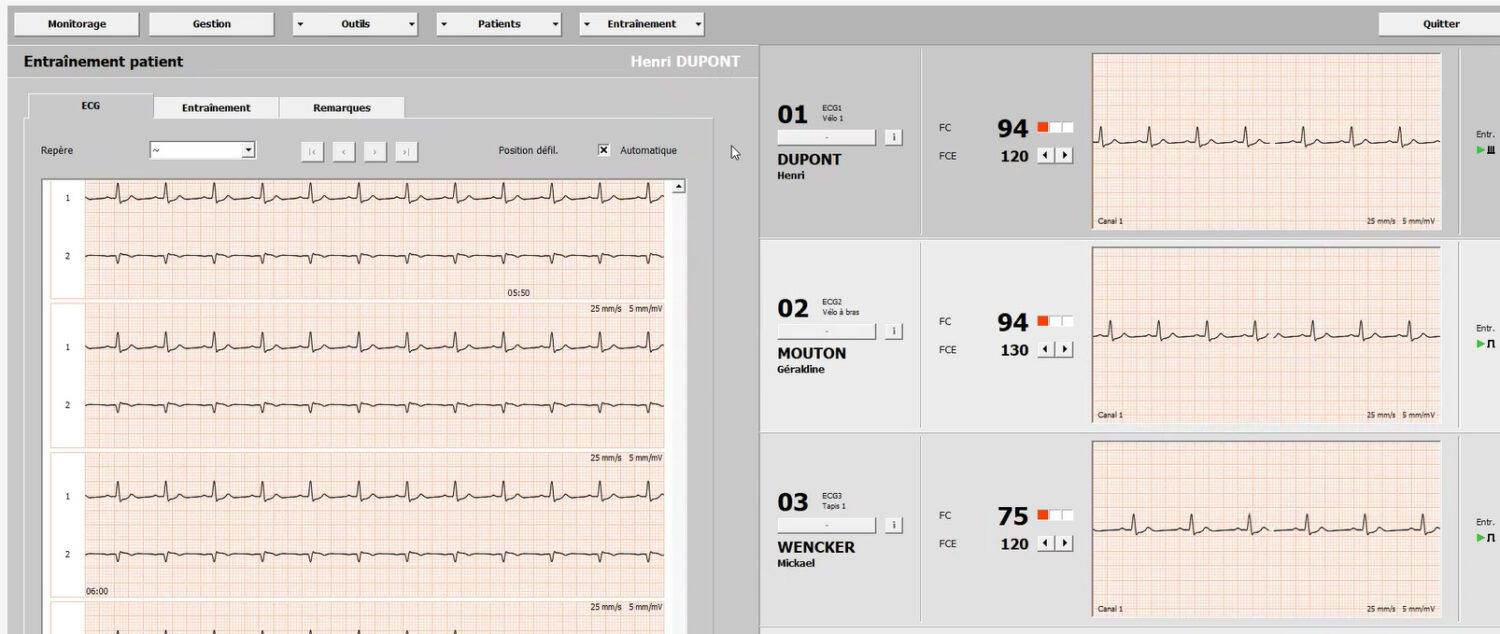Open info button for patient DUPONT

tap(894, 137)
